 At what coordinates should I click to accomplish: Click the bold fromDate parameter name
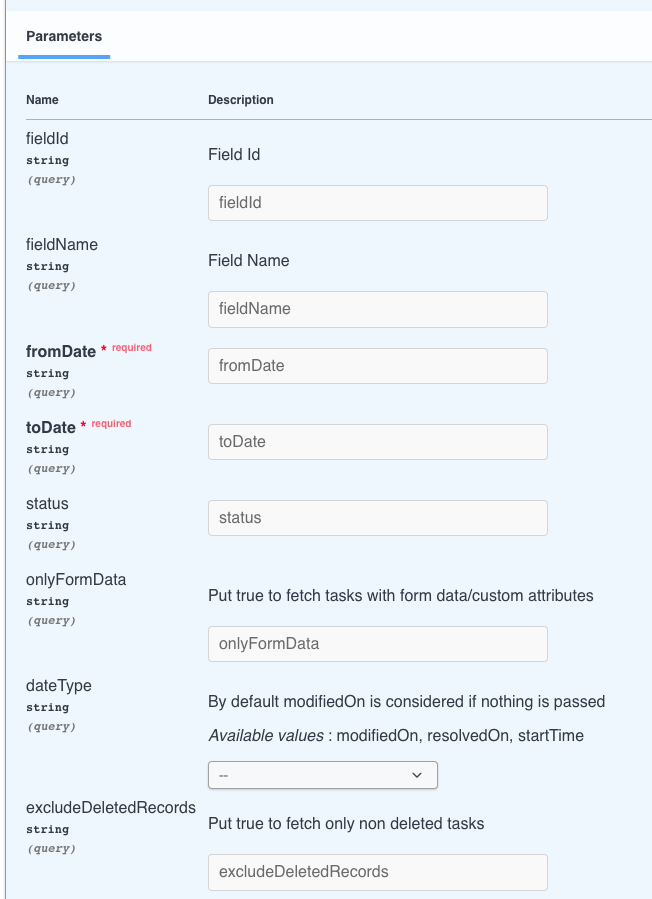click(x=61, y=352)
